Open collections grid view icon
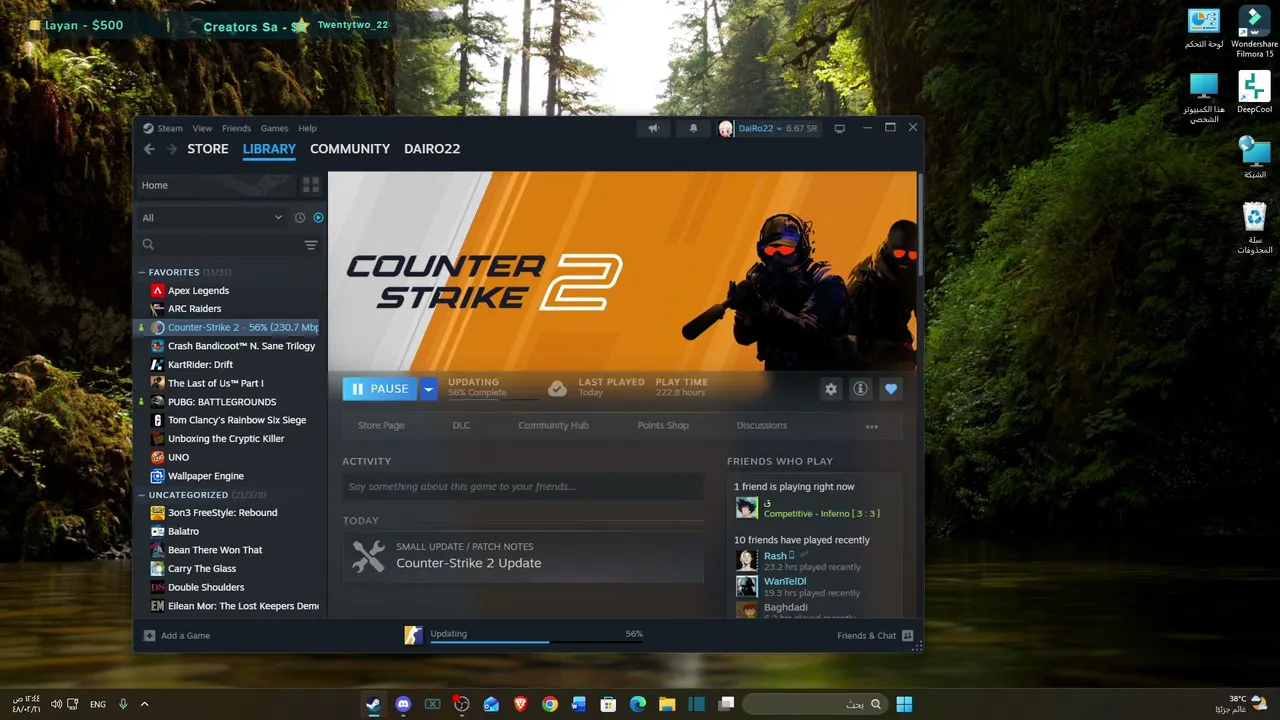 311,185
